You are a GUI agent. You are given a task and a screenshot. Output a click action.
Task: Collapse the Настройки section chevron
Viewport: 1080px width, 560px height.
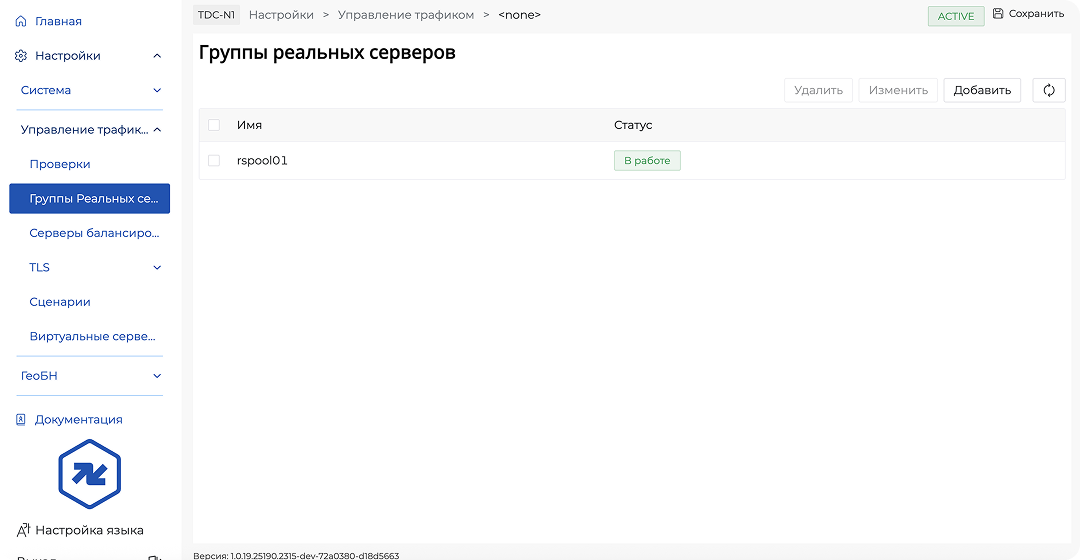(x=157, y=56)
